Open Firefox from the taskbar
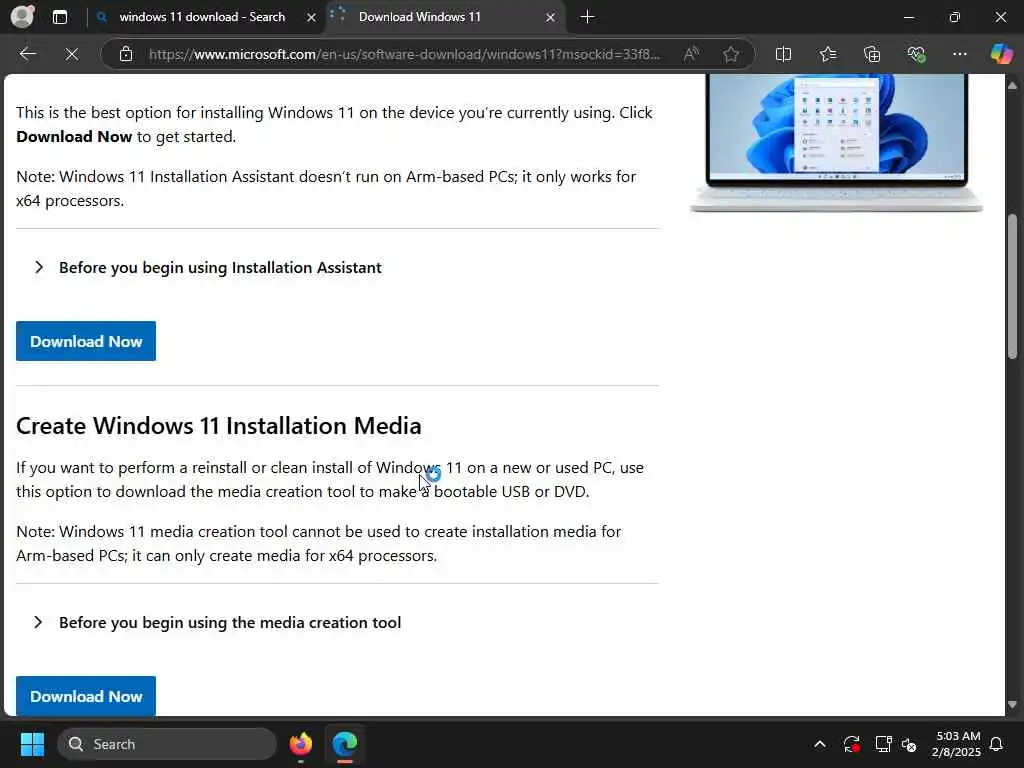Screen dimensions: 1024x768 pos(300,744)
